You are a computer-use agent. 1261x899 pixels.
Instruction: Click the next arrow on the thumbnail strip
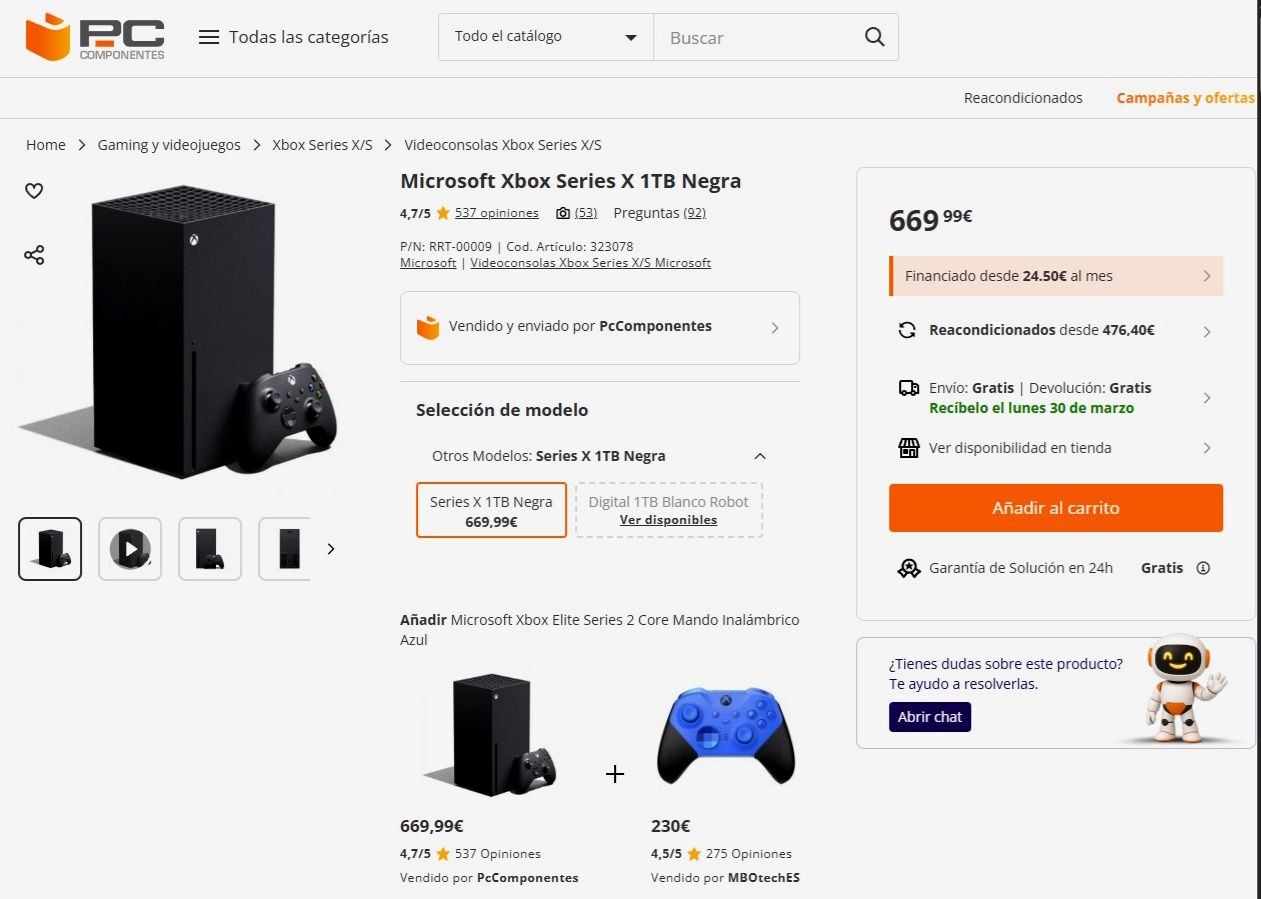tap(331, 548)
